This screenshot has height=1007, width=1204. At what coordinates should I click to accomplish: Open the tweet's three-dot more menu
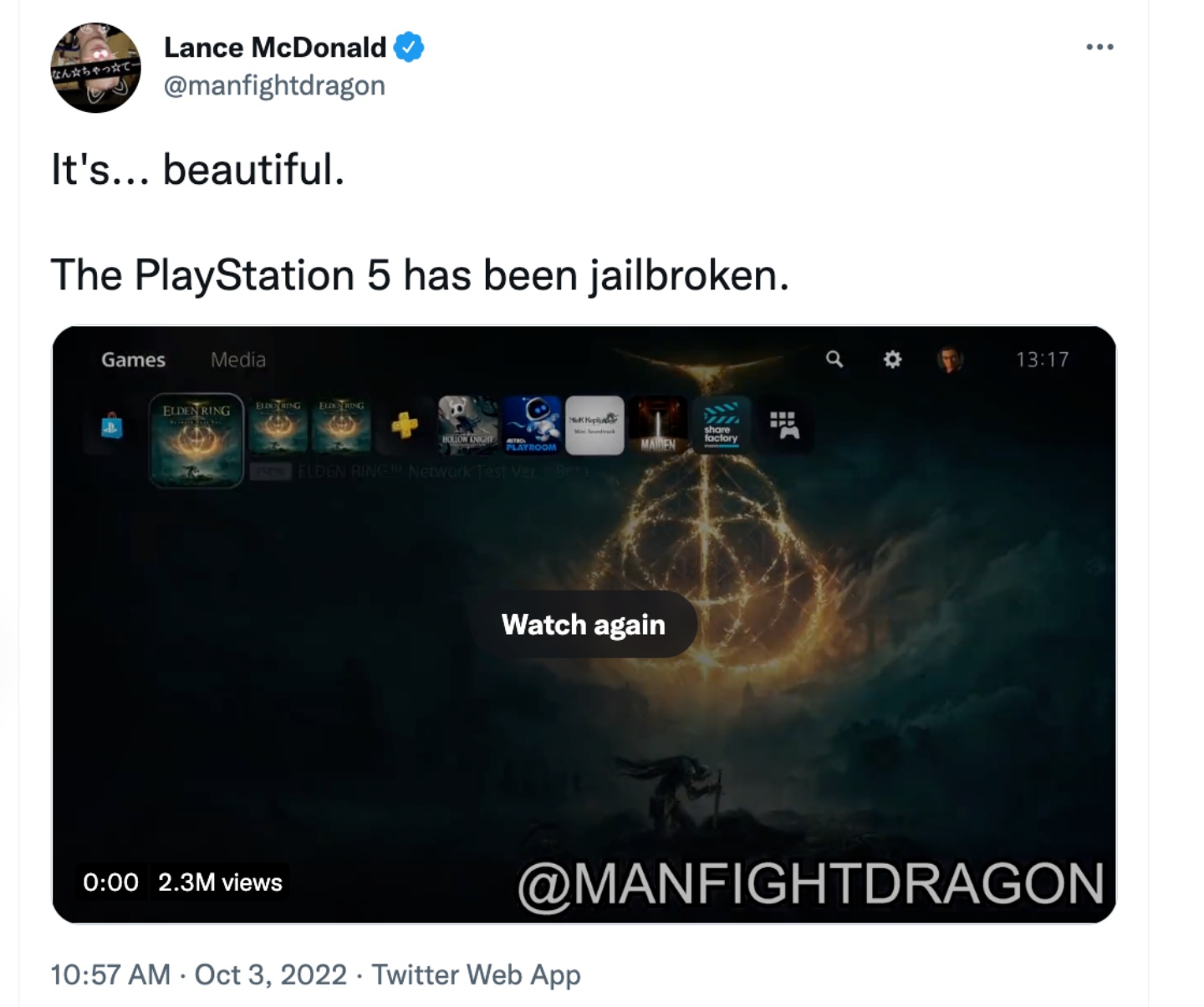coord(1099,47)
